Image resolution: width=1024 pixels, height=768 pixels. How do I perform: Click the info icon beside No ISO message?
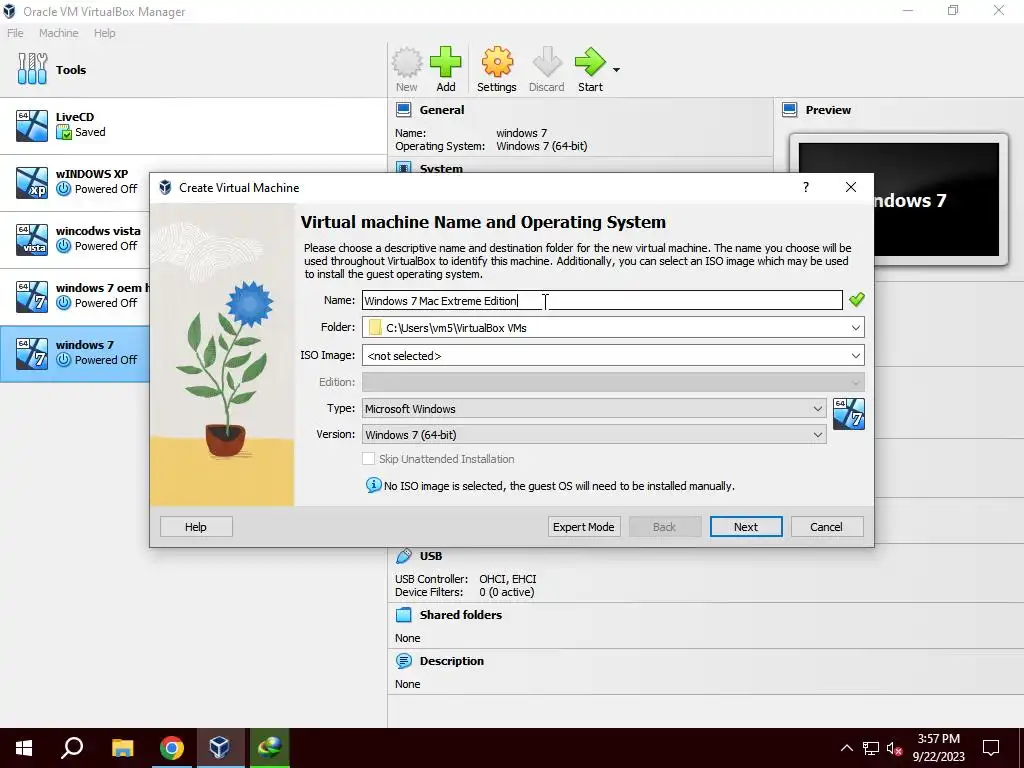pos(374,485)
